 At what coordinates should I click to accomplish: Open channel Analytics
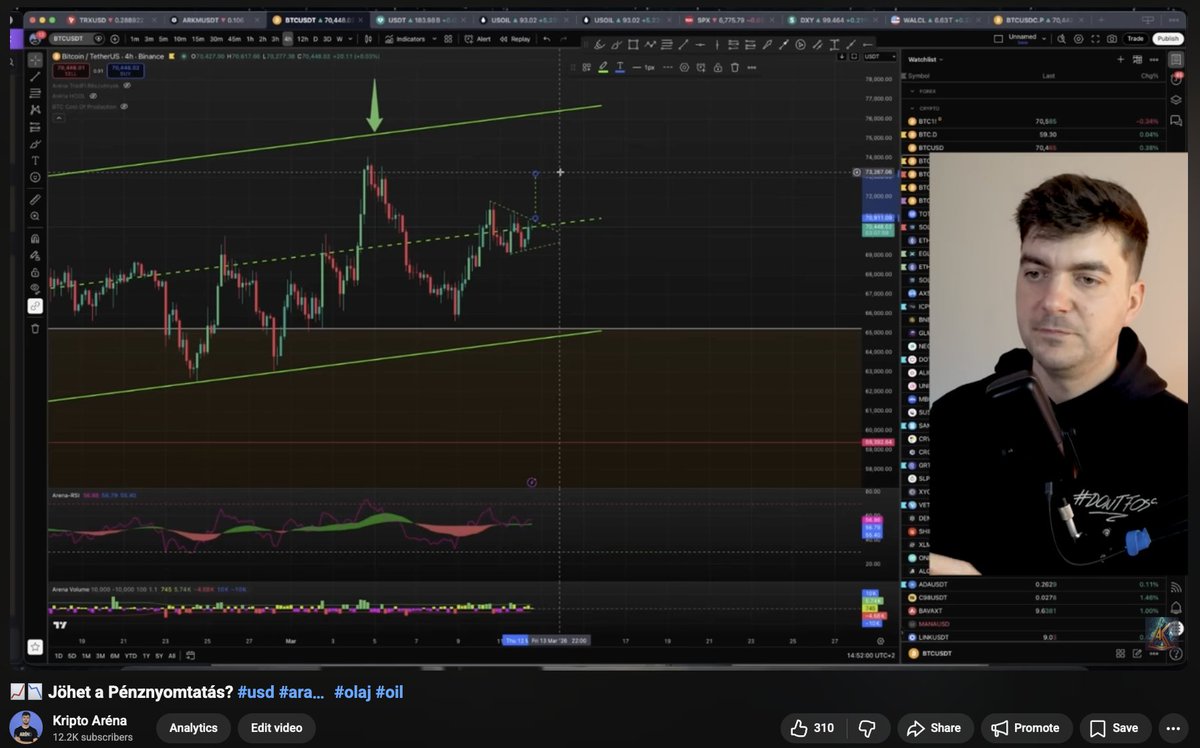[x=193, y=728]
